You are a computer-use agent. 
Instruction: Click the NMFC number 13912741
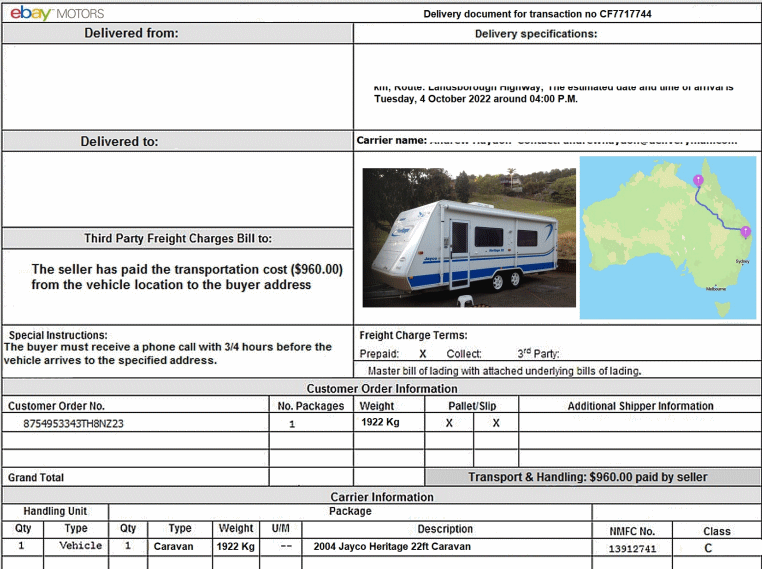632,549
